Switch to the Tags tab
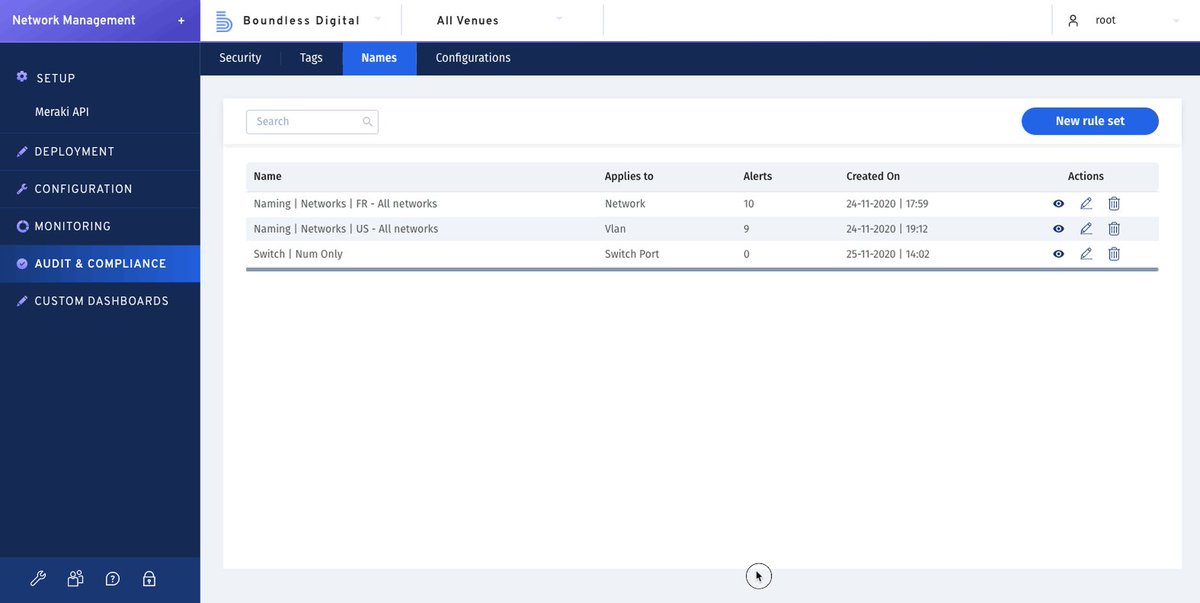The height and width of the screenshot is (603, 1200). coord(311,58)
